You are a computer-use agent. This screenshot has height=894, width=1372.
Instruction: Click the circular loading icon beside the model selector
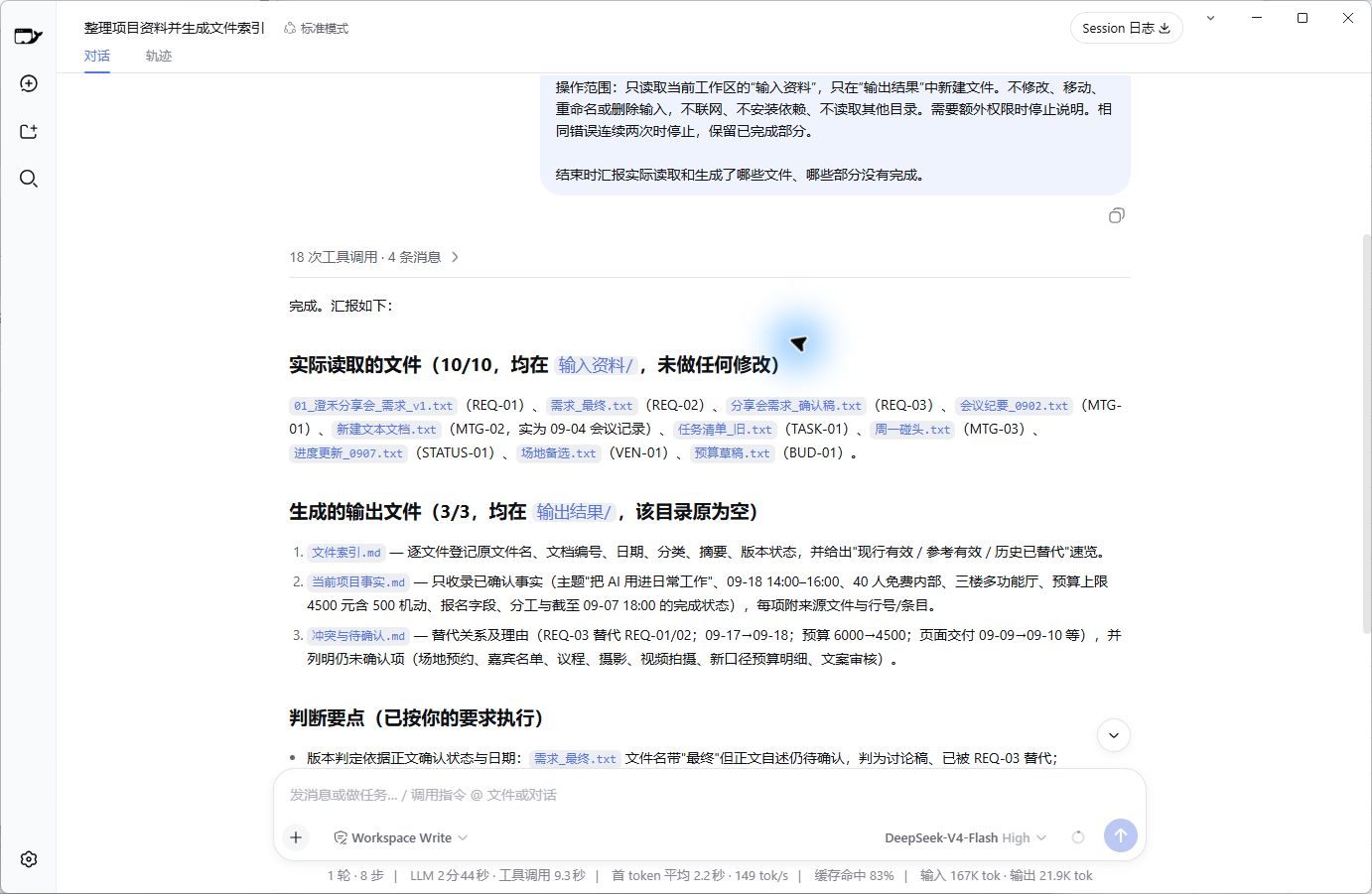(1078, 837)
